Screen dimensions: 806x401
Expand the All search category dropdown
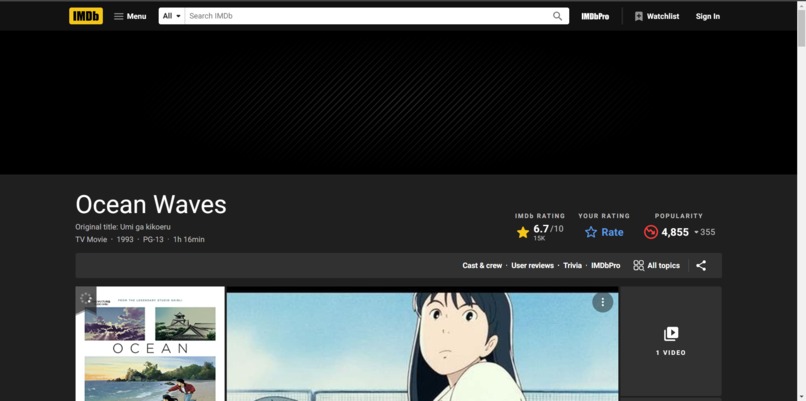pyautogui.click(x=172, y=16)
